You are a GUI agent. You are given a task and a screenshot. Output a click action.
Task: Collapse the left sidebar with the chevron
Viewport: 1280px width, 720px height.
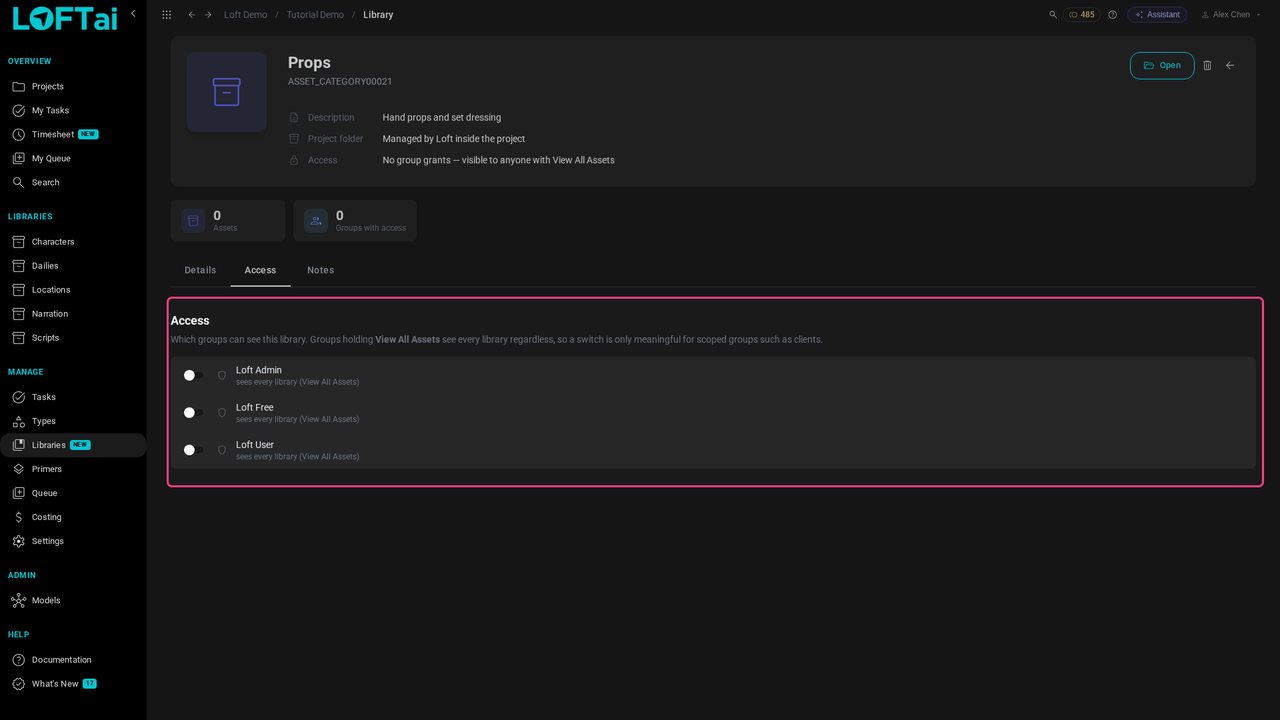[133, 14]
